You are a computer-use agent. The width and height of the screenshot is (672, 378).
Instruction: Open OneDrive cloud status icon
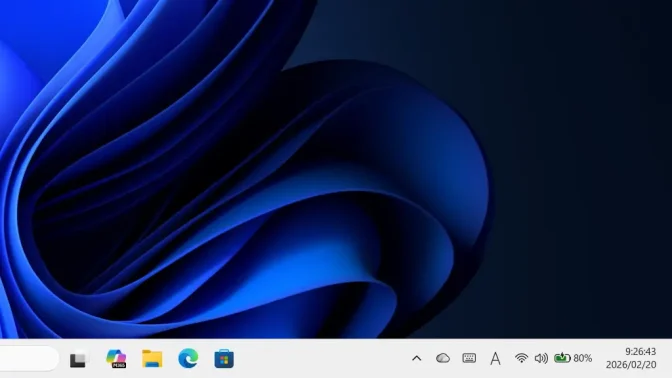coord(443,358)
